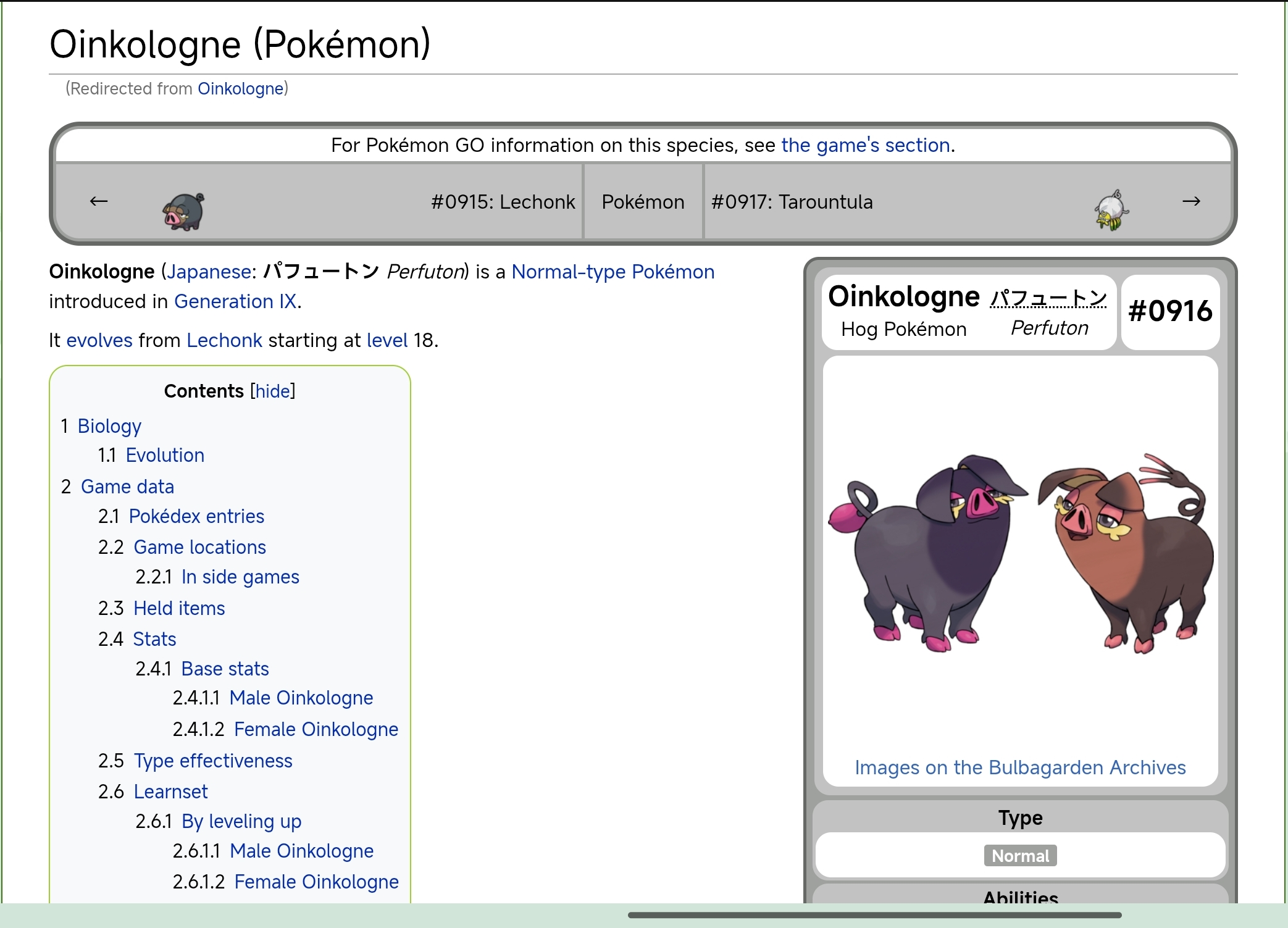Hide the Contents table
This screenshot has height=928, width=1288.
[x=272, y=391]
